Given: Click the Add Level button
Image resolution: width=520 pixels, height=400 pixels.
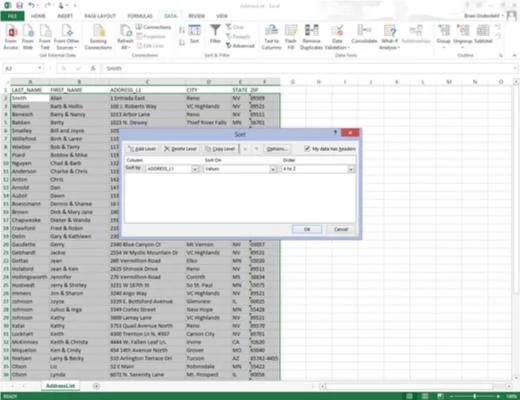Looking at the screenshot, I should tap(142, 149).
